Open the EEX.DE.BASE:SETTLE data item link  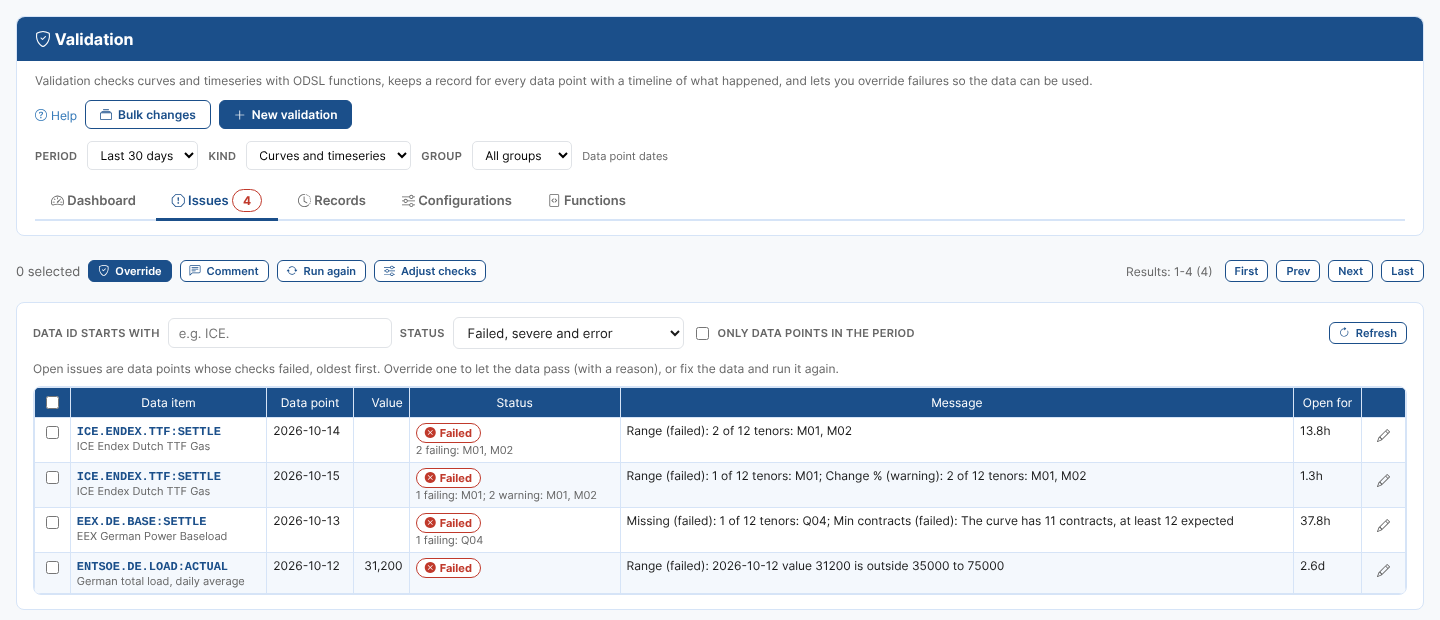(x=142, y=521)
